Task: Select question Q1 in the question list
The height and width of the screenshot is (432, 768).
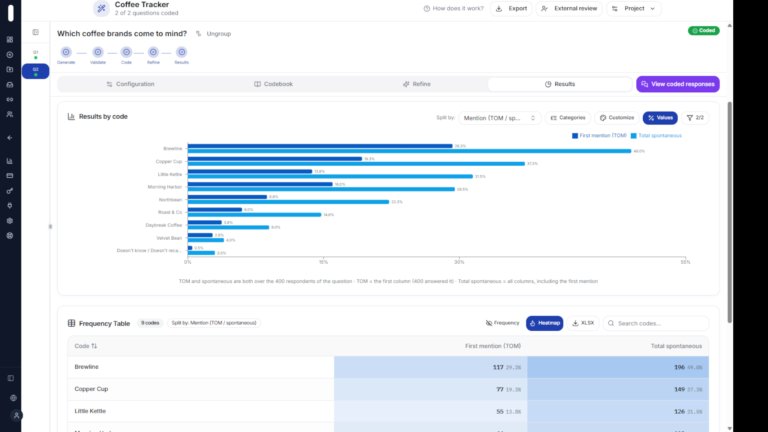Action: [x=36, y=54]
